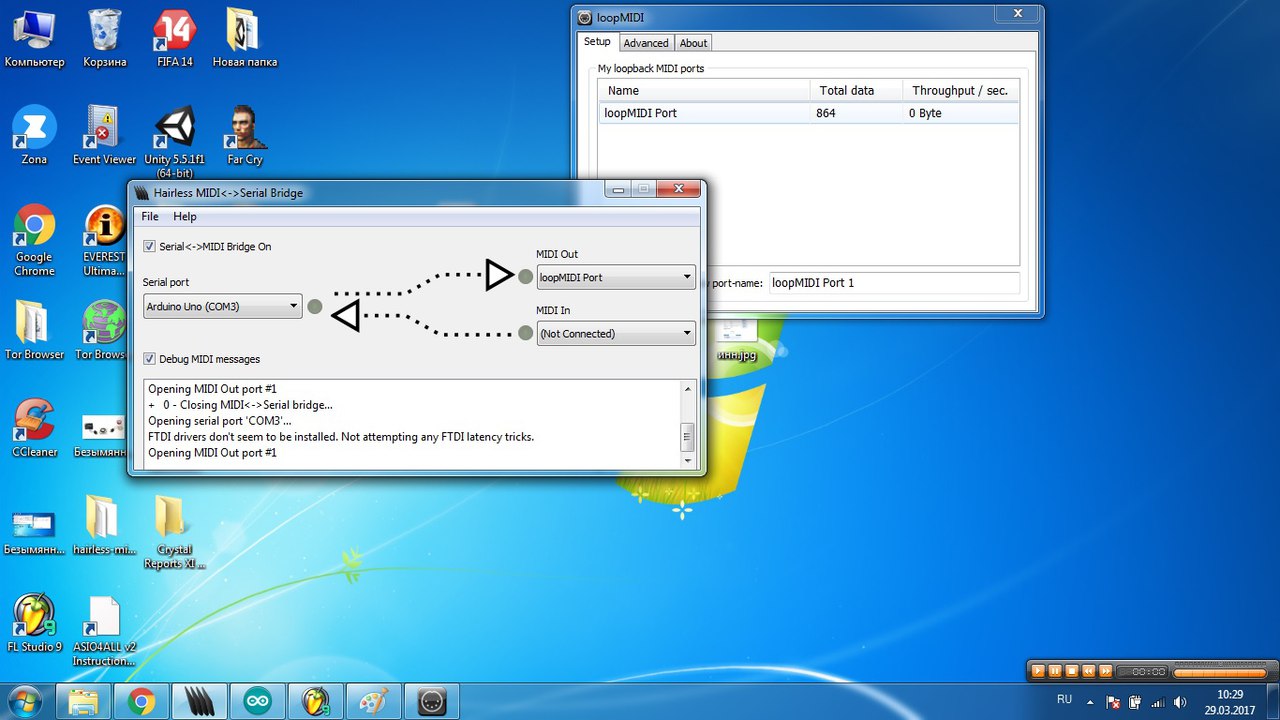The image size is (1280, 720).
Task: Open the volume speaker tray icon
Action: (x=1180, y=701)
